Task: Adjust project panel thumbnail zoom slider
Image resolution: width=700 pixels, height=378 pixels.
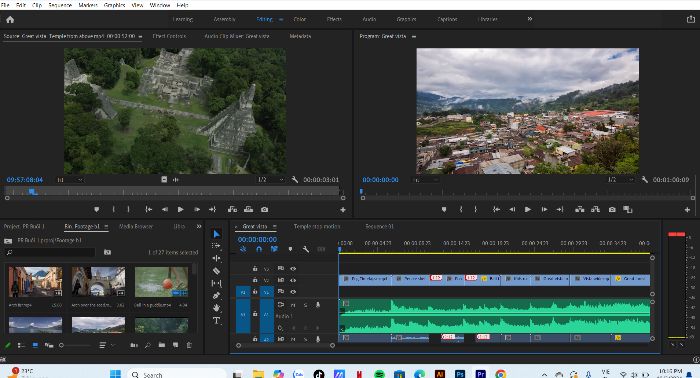Action: pyautogui.click(x=75, y=345)
